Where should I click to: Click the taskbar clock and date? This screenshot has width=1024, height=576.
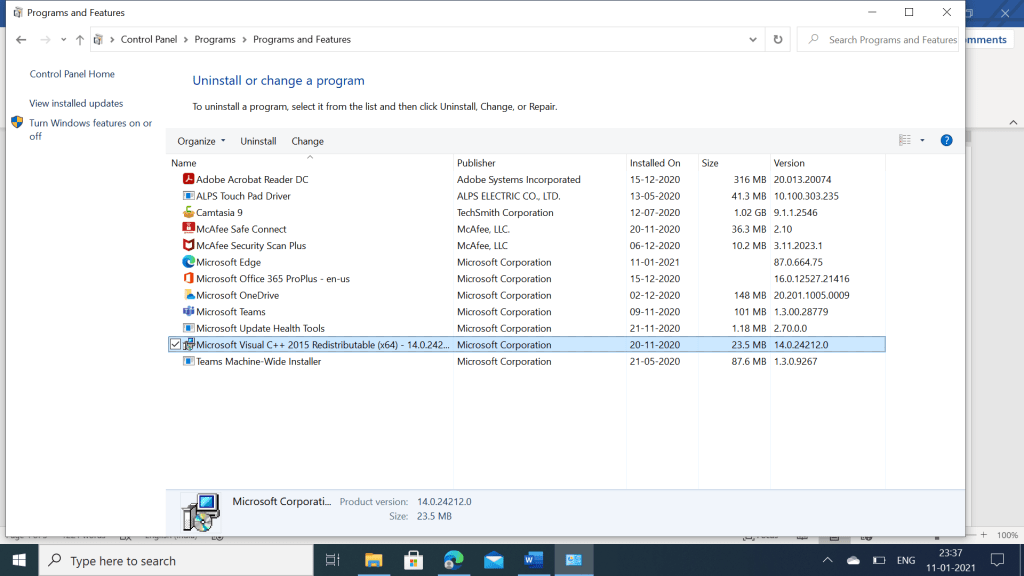(950, 560)
